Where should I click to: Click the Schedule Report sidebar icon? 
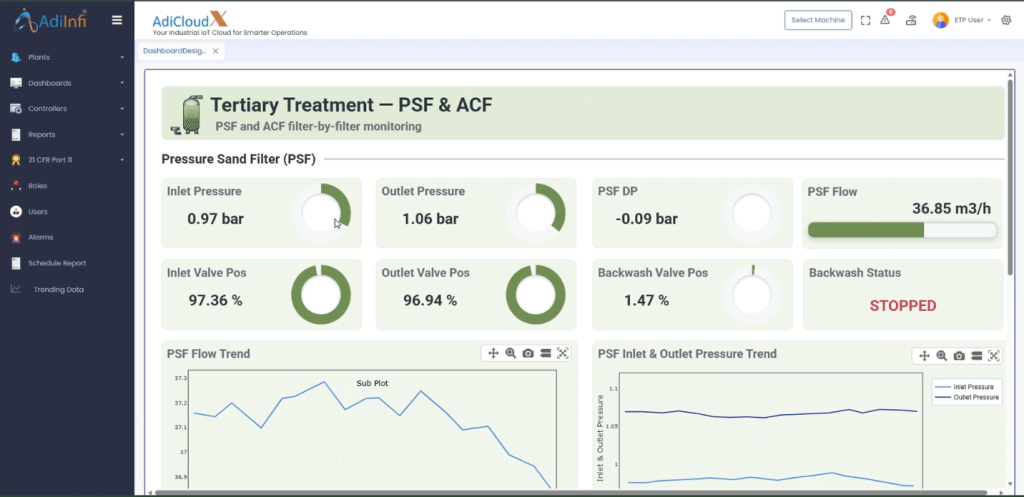click(x=16, y=263)
